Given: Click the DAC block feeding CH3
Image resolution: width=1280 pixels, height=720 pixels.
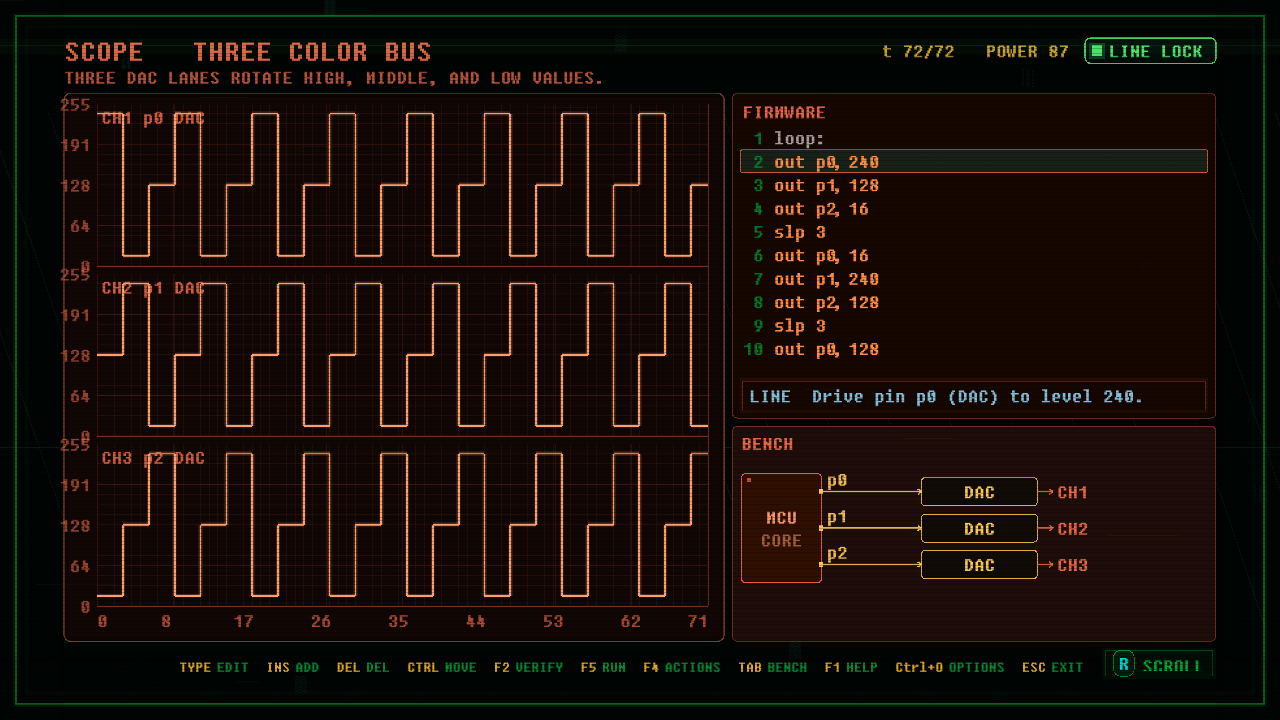Looking at the screenshot, I should pos(979,565).
